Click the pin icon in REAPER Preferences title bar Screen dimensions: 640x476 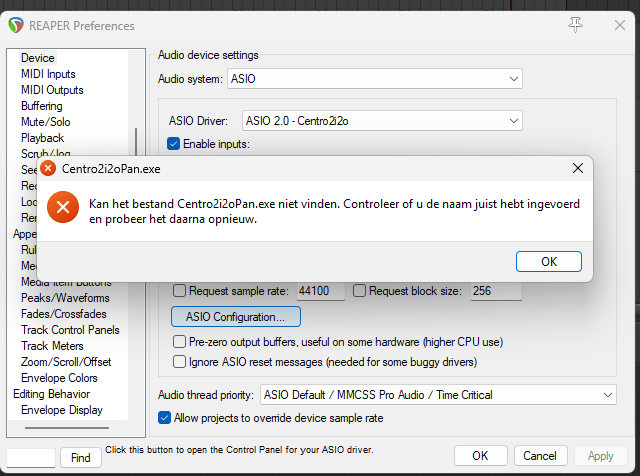click(576, 25)
